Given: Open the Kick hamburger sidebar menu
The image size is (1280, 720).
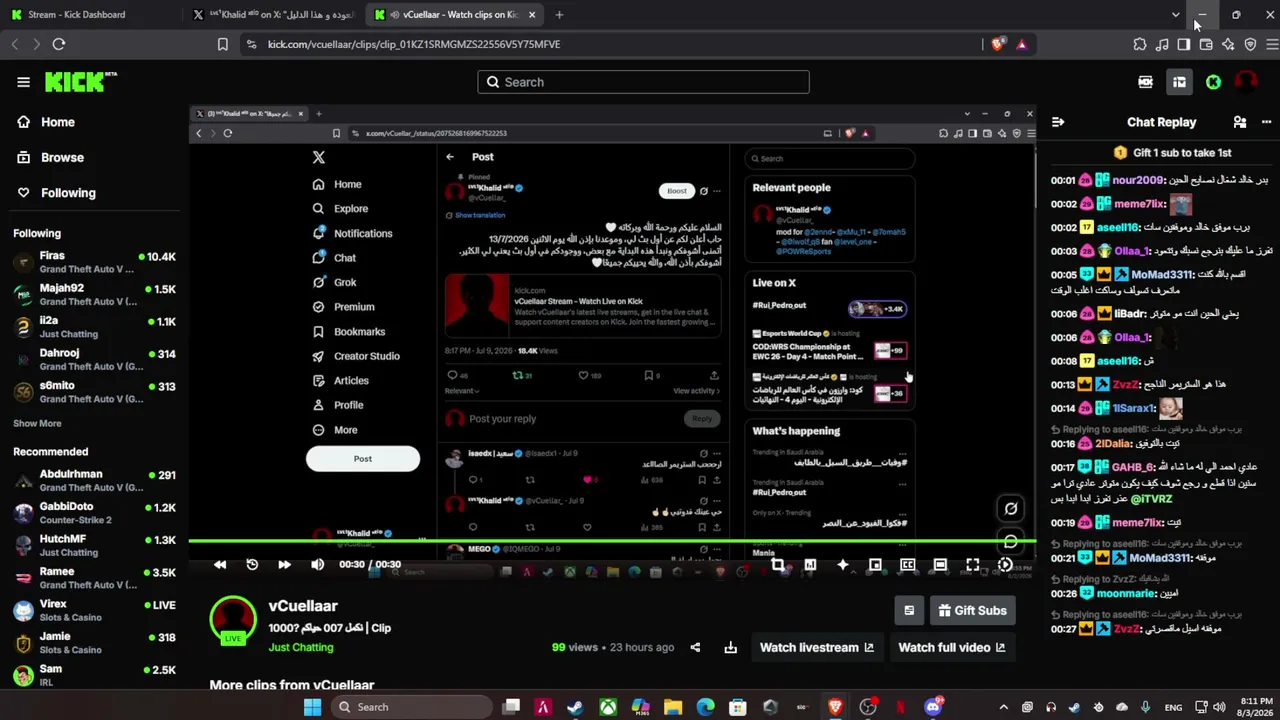Looking at the screenshot, I should [23, 82].
